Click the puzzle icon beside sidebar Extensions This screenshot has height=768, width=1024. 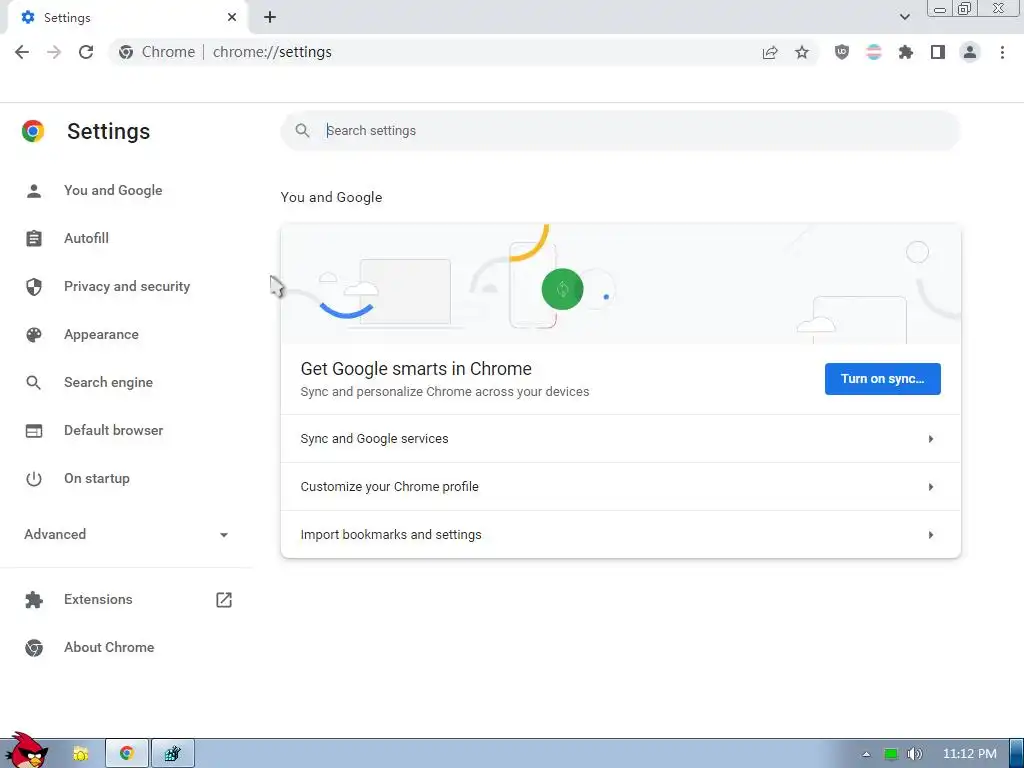34,600
